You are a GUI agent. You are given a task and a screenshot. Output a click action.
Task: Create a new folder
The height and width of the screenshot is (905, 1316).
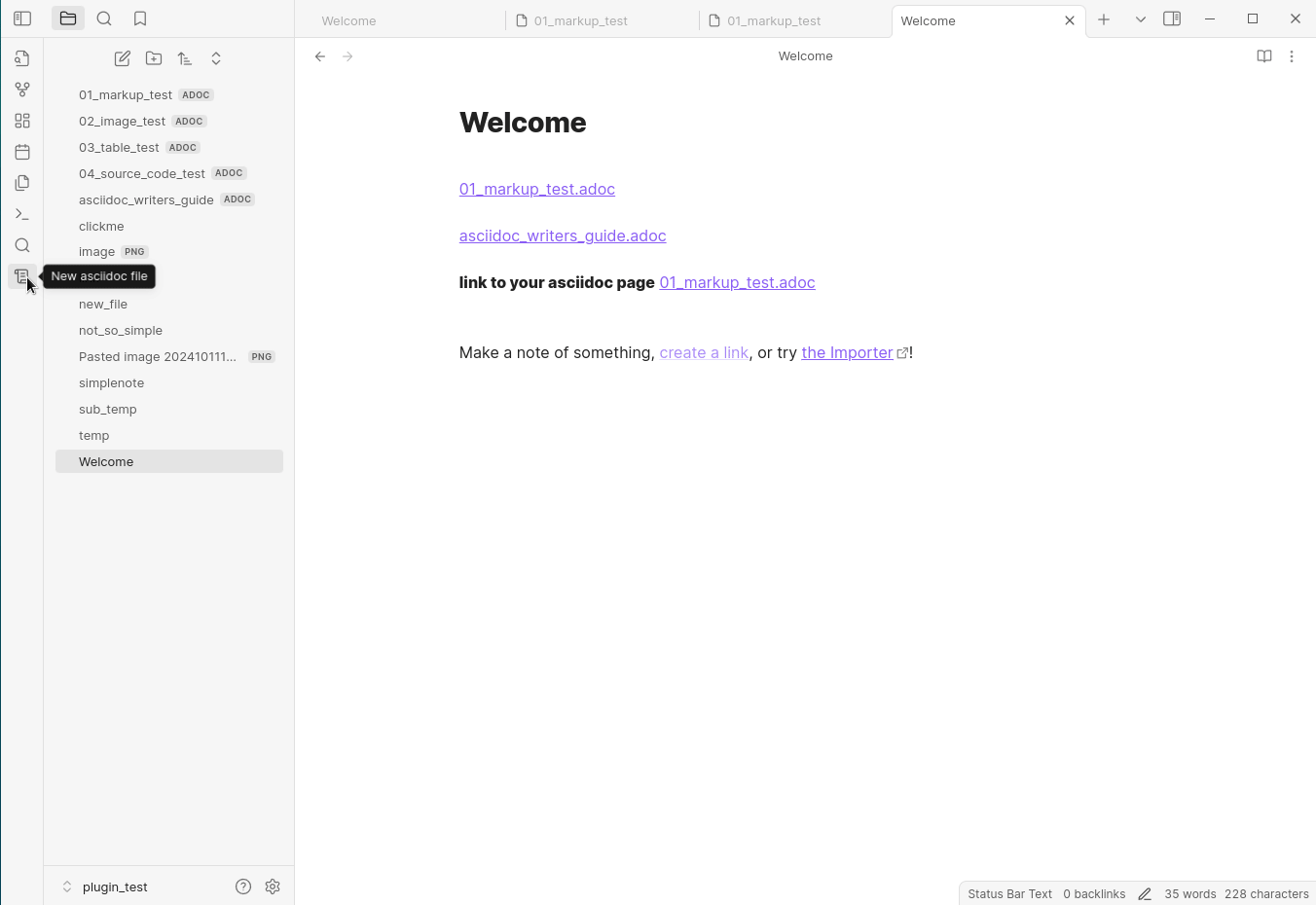[x=153, y=58]
